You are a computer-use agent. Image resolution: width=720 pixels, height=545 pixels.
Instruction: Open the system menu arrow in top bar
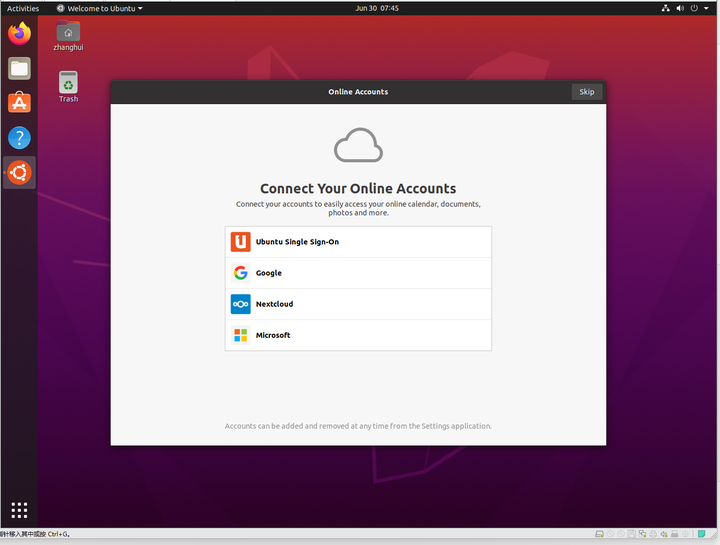[x=706, y=8]
